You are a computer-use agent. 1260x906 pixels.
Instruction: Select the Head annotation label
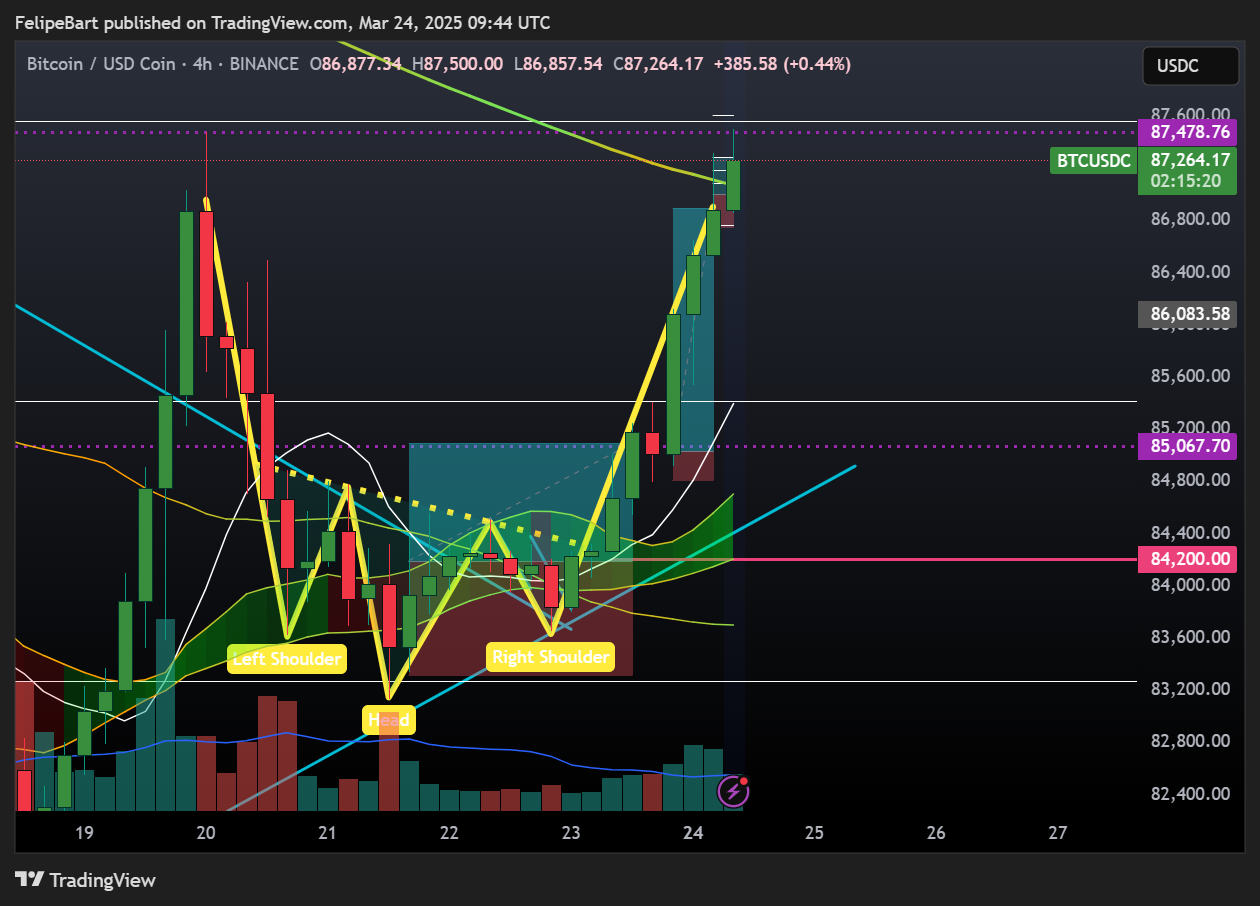[388, 720]
